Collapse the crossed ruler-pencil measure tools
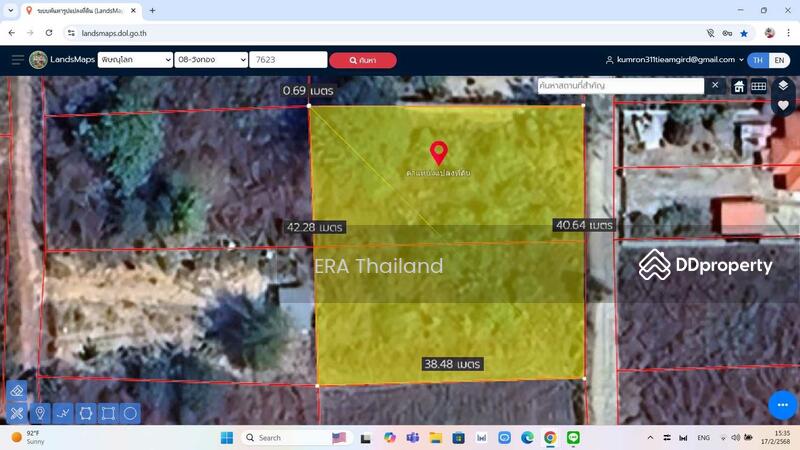800x450 pixels. coord(16,413)
